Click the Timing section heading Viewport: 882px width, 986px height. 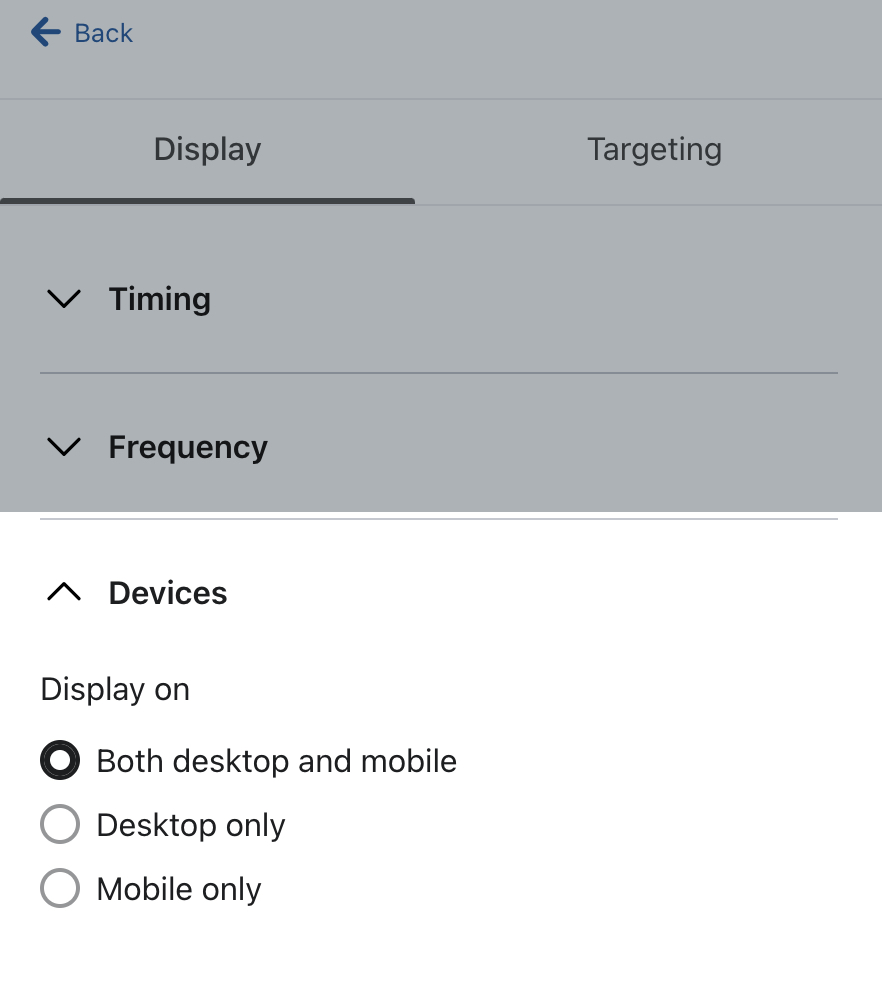[x=160, y=299]
